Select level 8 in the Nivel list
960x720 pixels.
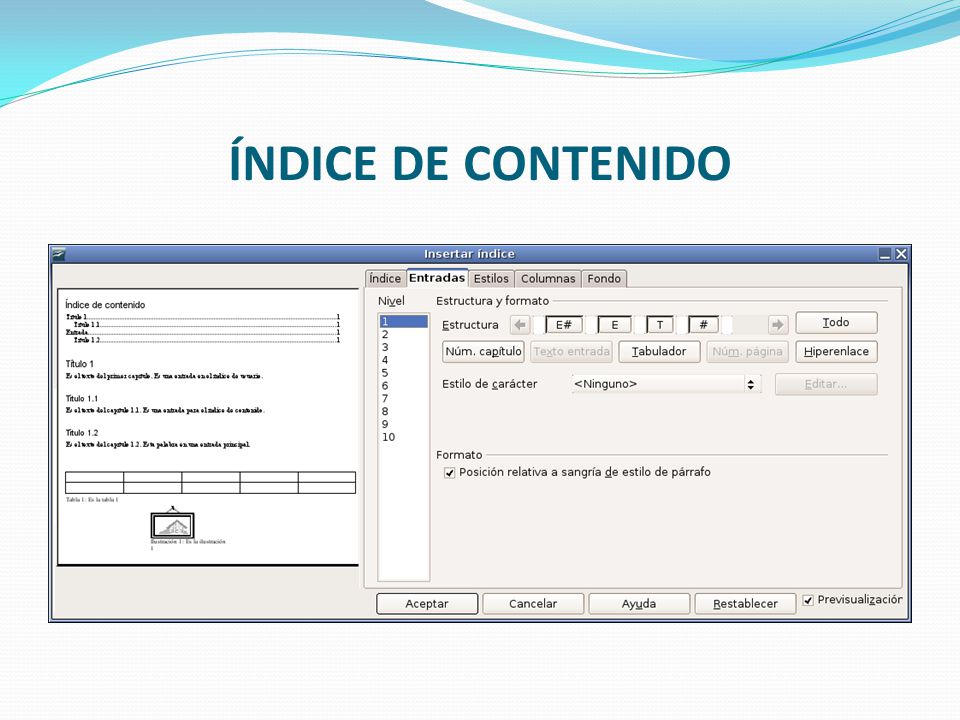pos(403,411)
